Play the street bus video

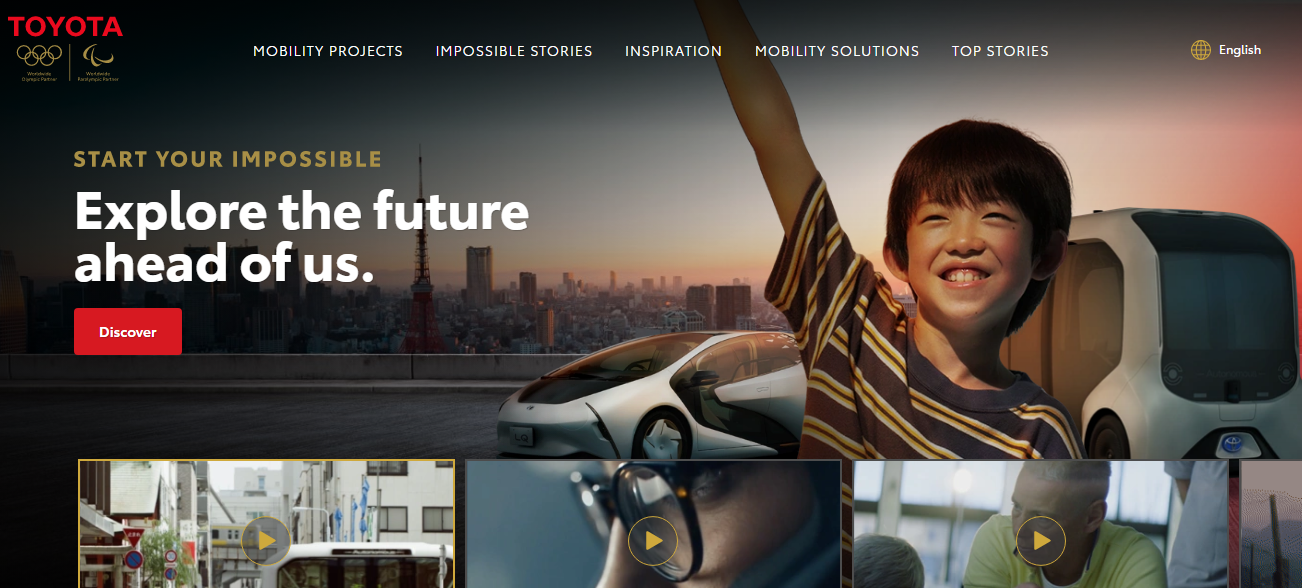[266, 541]
